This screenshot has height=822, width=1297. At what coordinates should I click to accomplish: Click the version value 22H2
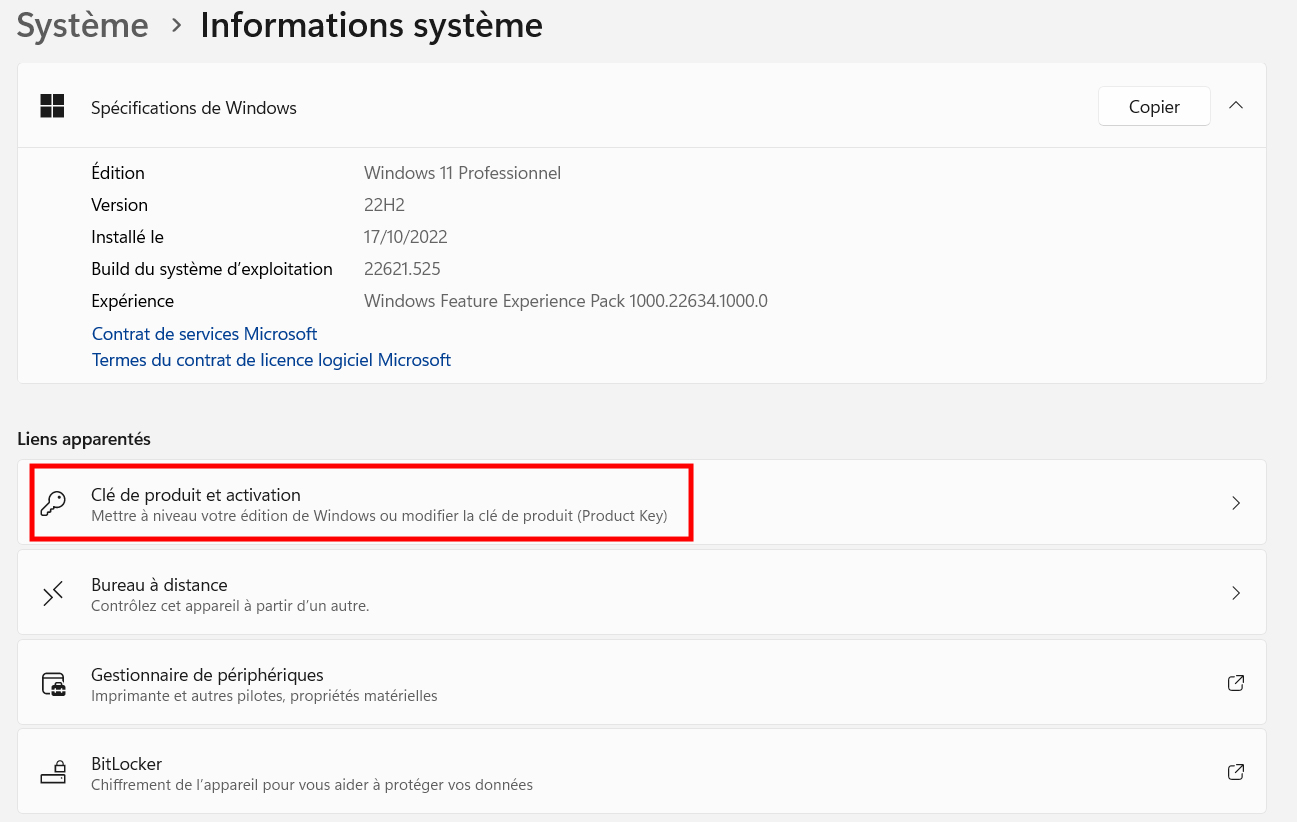coord(384,205)
